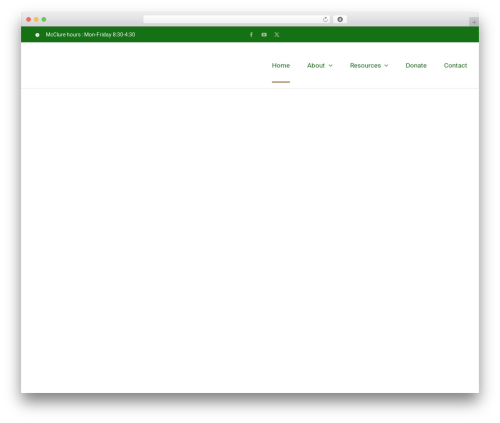Image resolution: width=500 pixels, height=423 pixels.
Task: Close the window with the red button
Action: click(29, 20)
